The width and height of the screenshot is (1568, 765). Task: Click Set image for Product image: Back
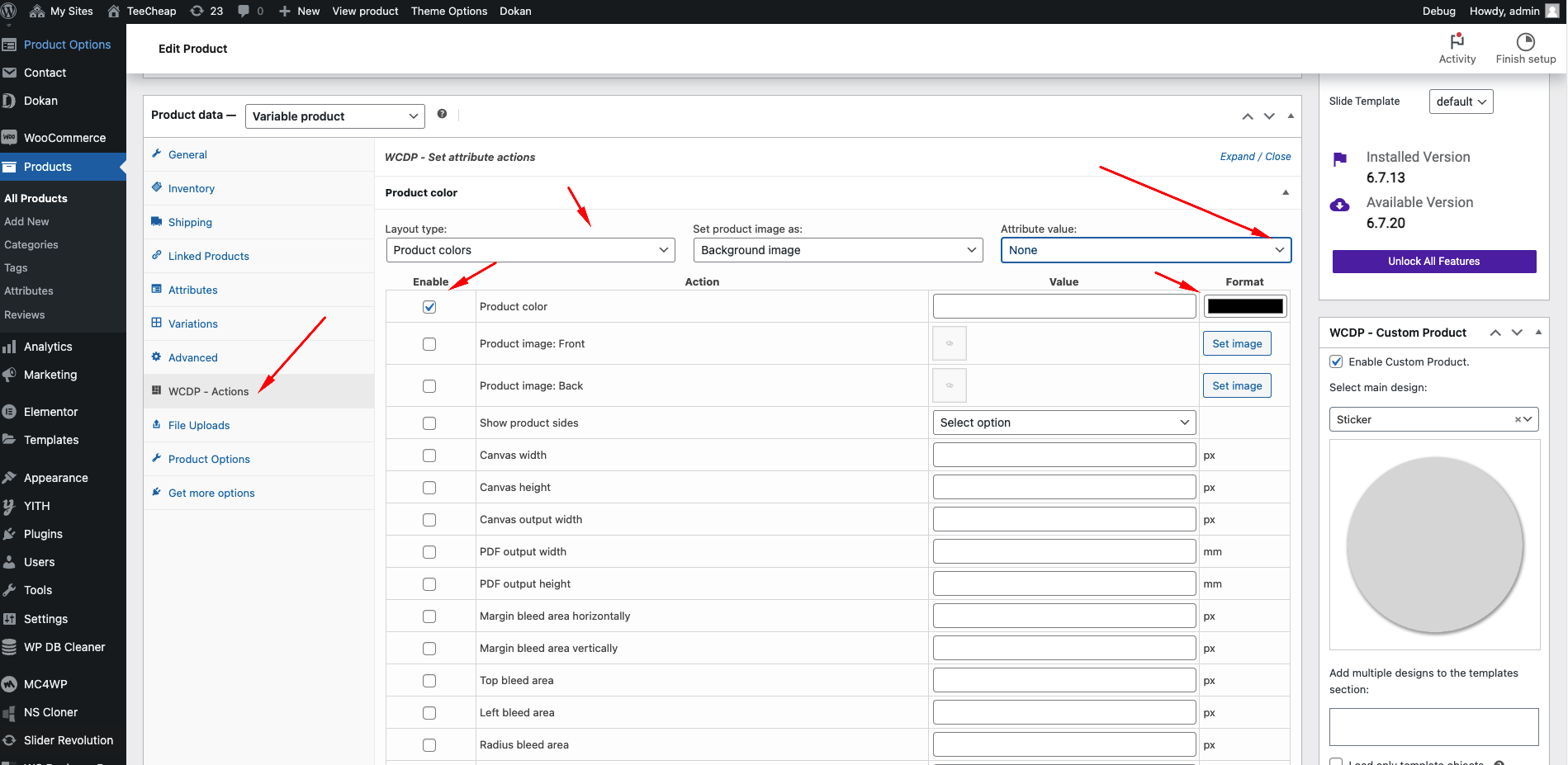click(1237, 385)
